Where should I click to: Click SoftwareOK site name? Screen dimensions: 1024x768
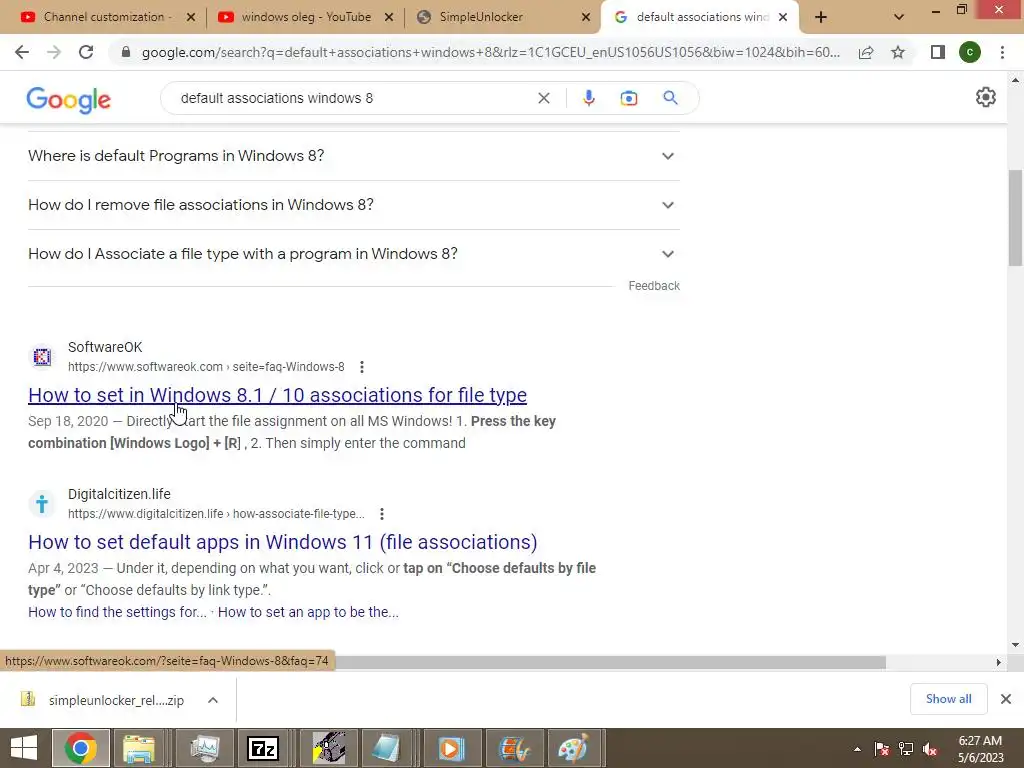point(105,347)
